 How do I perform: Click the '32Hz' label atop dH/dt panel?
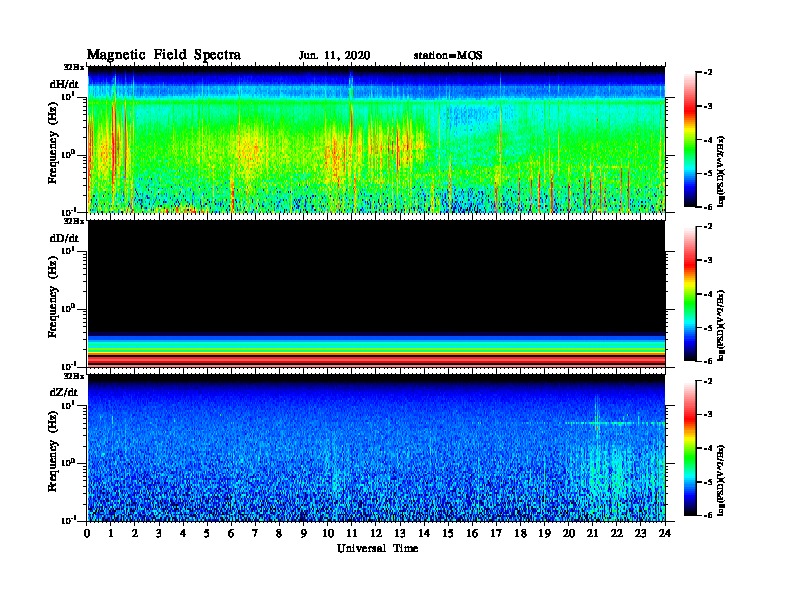coord(74,67)
